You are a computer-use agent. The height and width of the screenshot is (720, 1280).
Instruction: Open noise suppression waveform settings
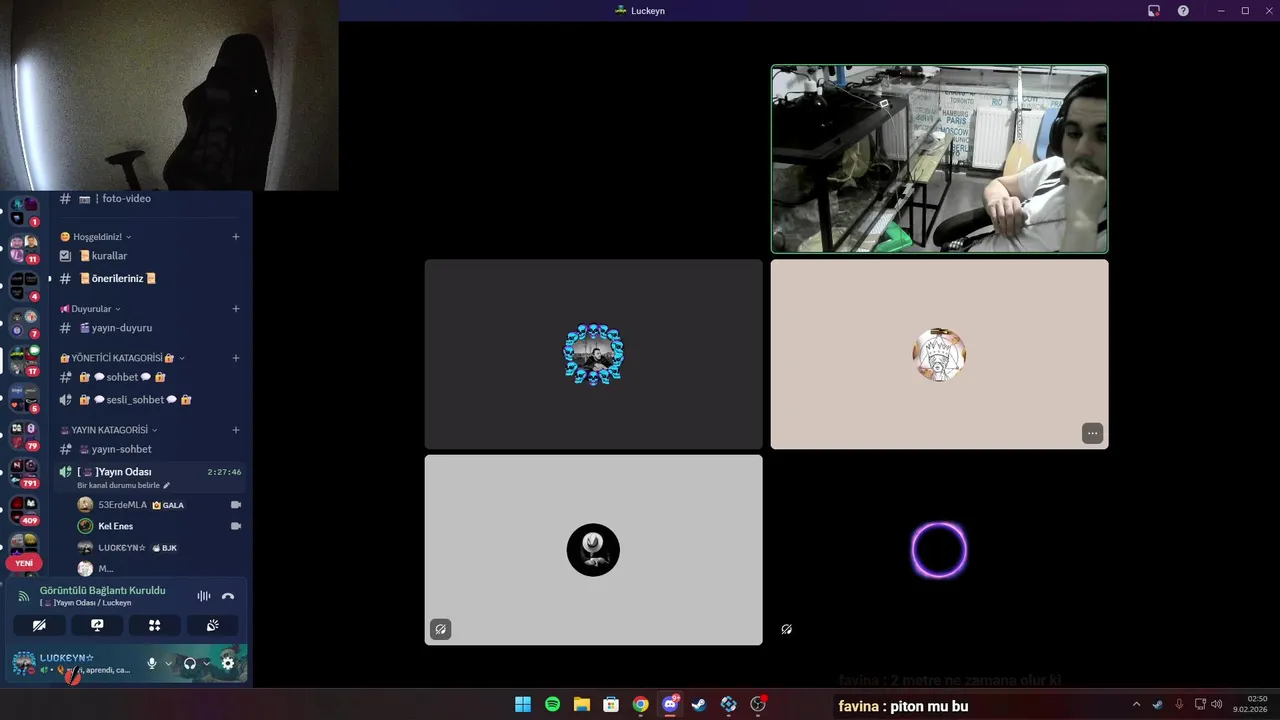(x=204, y=596)
